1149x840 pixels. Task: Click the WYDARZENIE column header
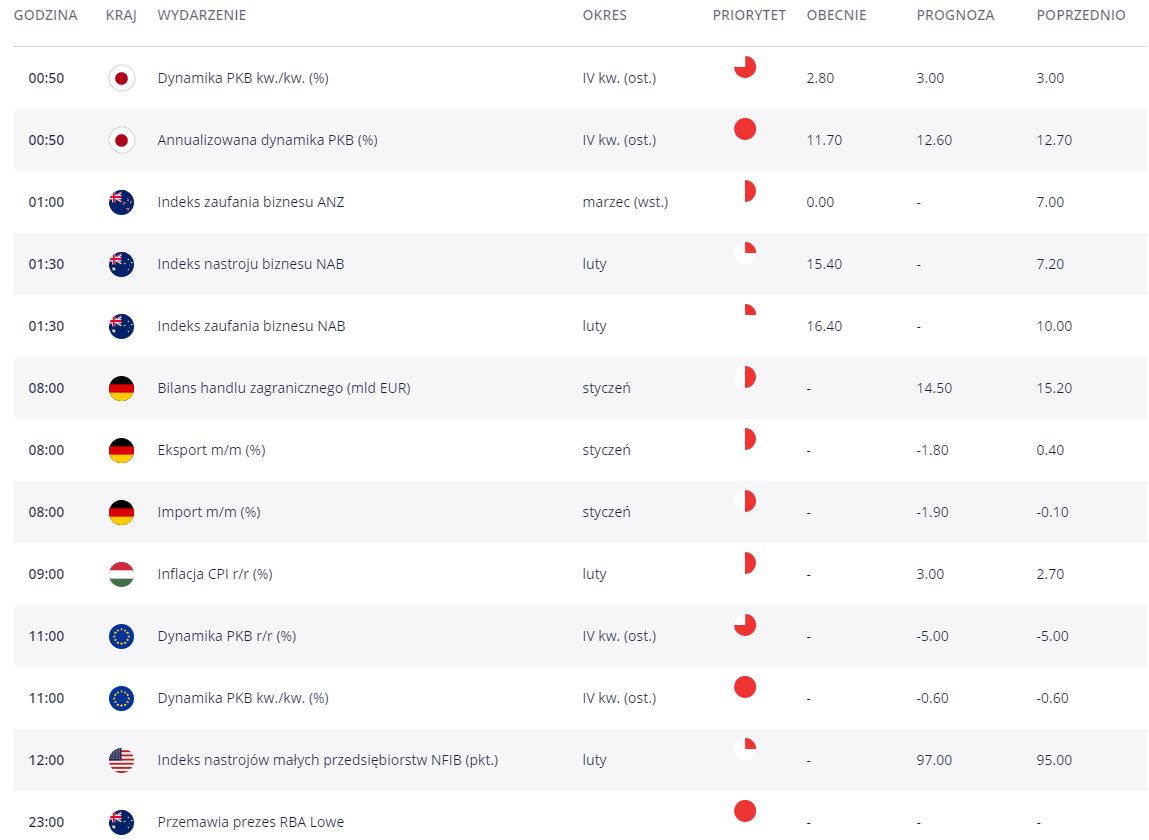coord(201,15)
